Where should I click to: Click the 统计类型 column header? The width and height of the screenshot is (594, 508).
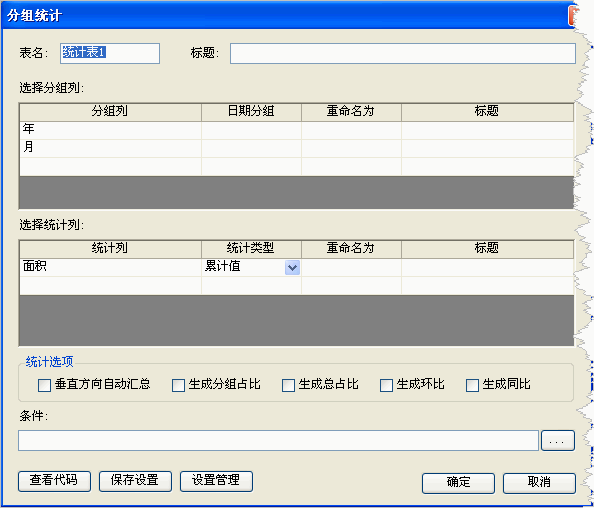[x=251, y=249]
